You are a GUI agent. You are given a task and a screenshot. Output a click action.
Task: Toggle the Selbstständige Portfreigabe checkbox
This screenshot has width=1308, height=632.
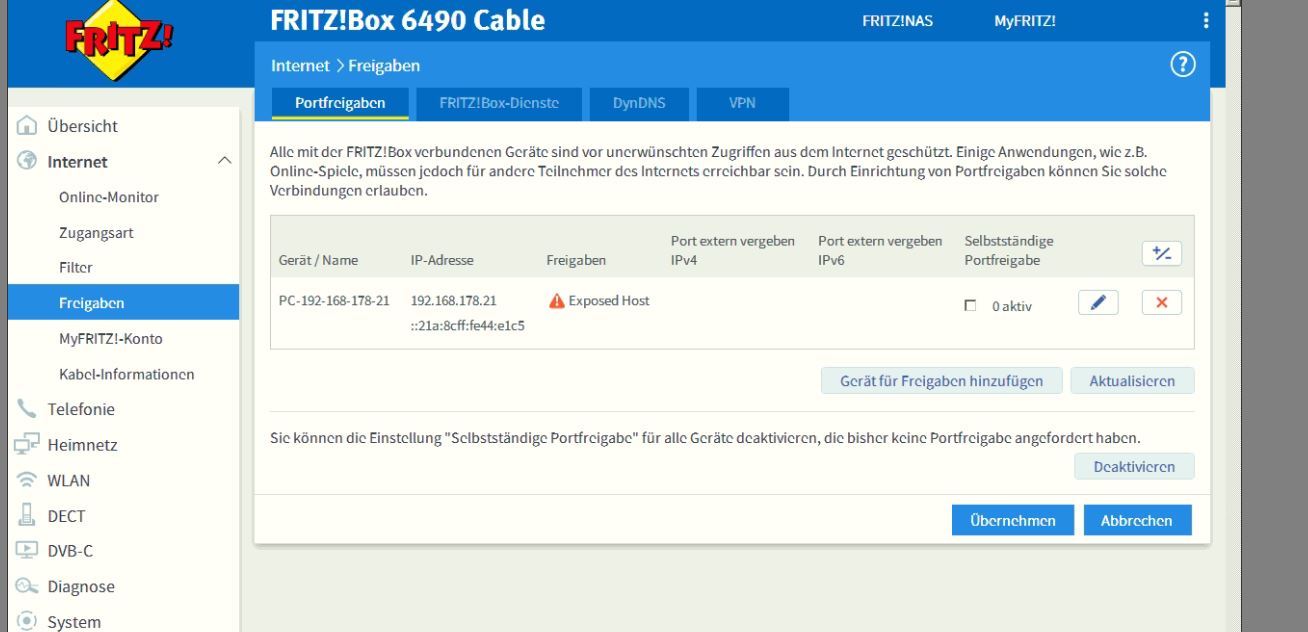[x=970, y=306]
